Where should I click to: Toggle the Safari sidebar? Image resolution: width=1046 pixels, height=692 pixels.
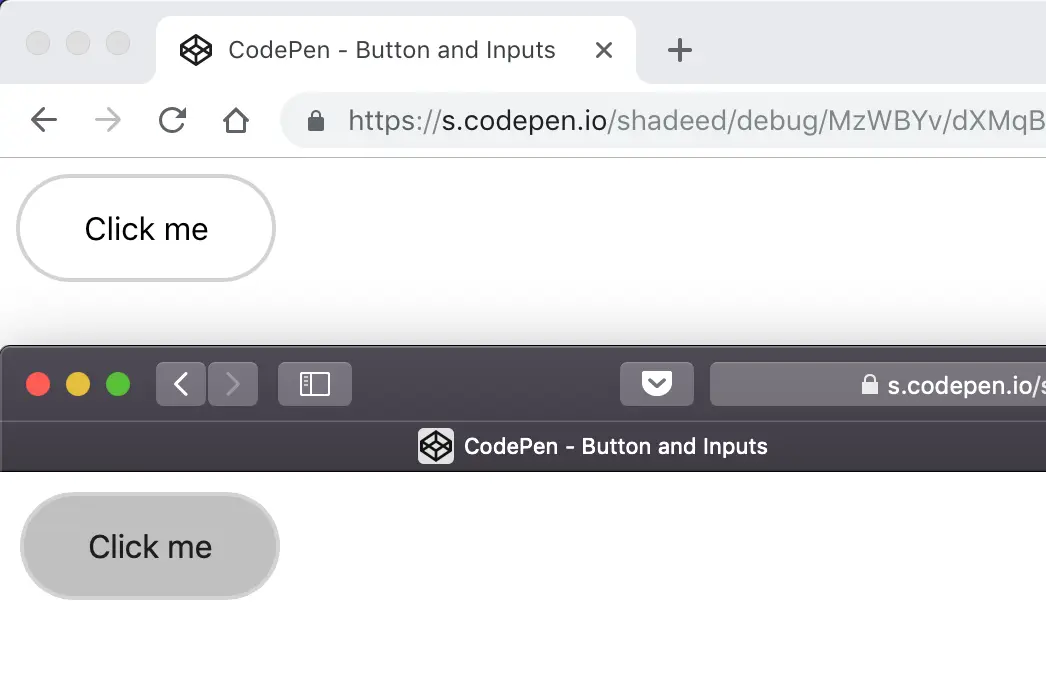pos(315,384)
